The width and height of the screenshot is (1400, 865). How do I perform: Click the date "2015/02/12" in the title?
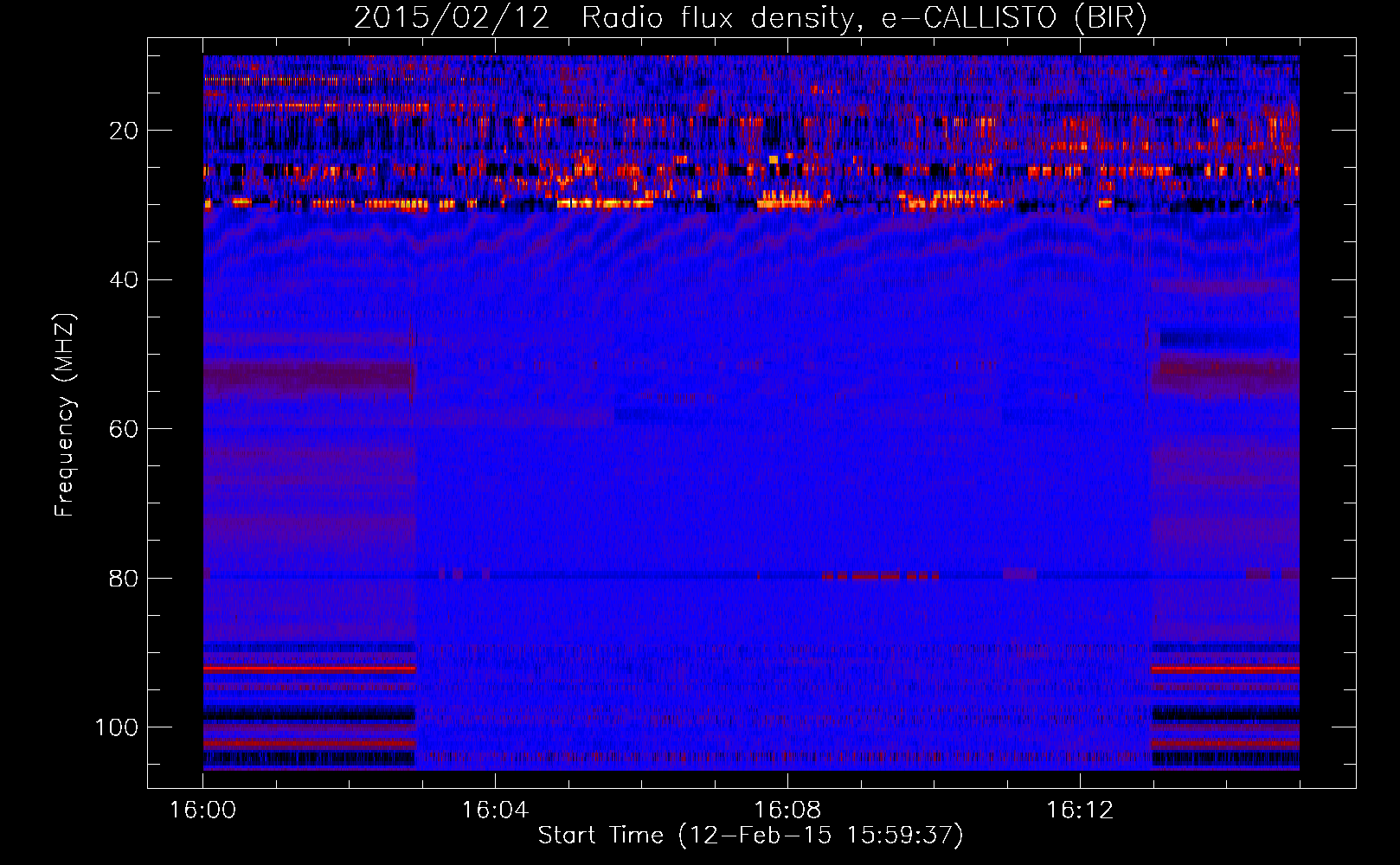tap(452, 18)
